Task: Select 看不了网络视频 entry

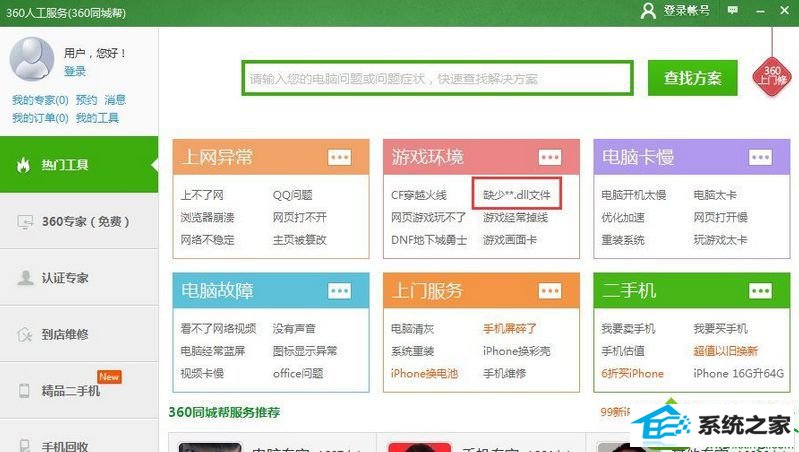Action: 218,329
